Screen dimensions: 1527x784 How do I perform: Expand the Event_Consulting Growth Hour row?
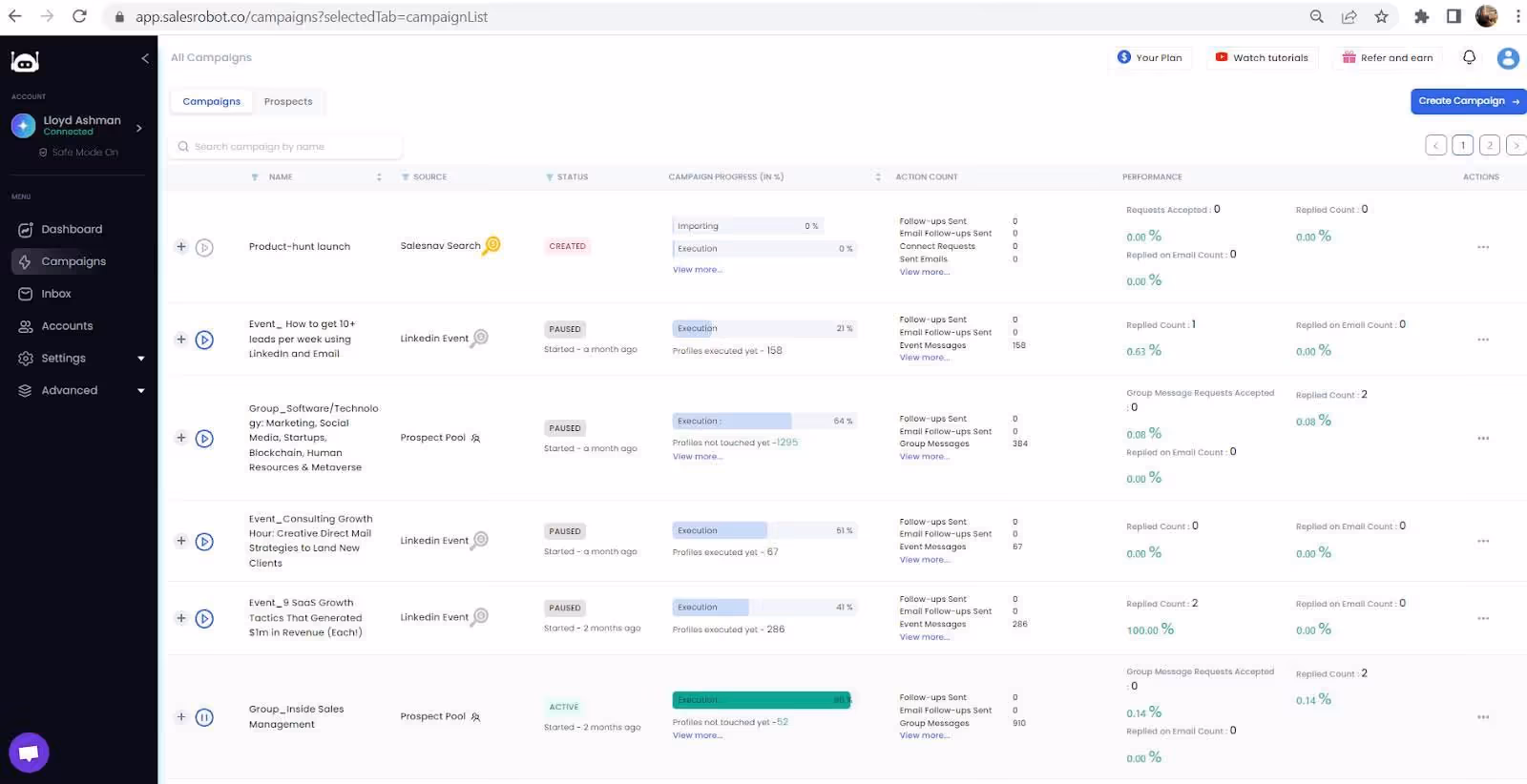pos(181,541)
